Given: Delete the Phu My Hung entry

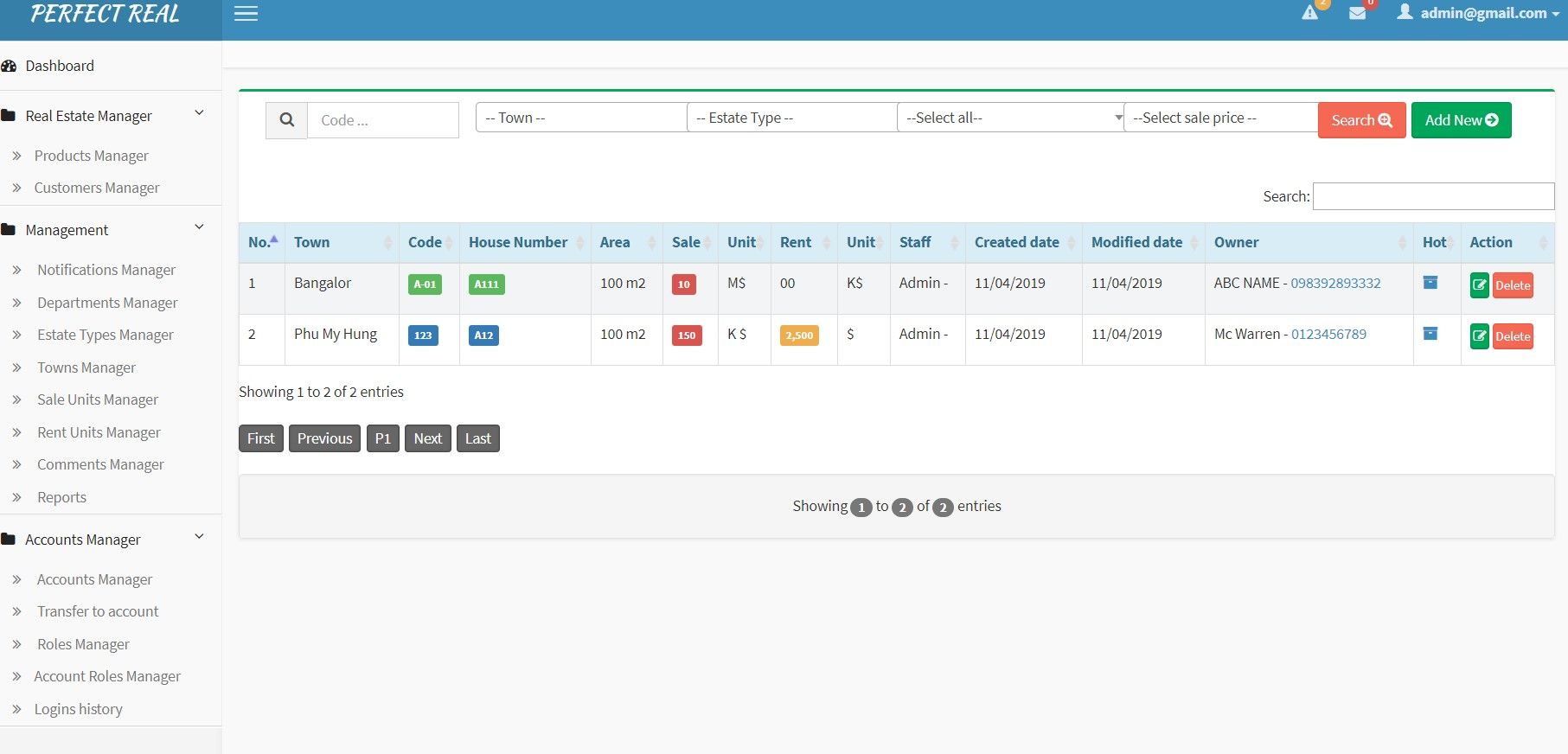Looking at the screenshot, I should point(1513,336).
